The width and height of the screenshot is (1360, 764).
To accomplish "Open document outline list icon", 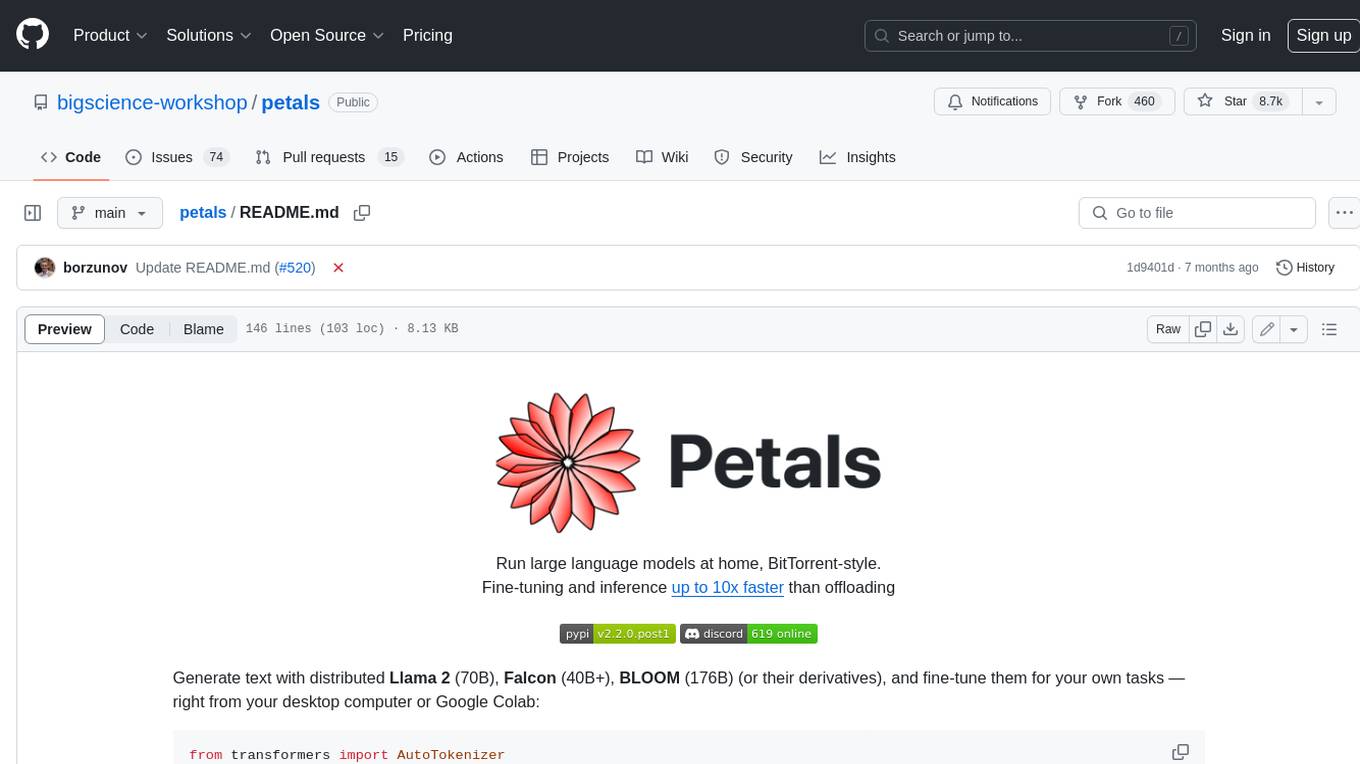I will (x=1329, y=329).
